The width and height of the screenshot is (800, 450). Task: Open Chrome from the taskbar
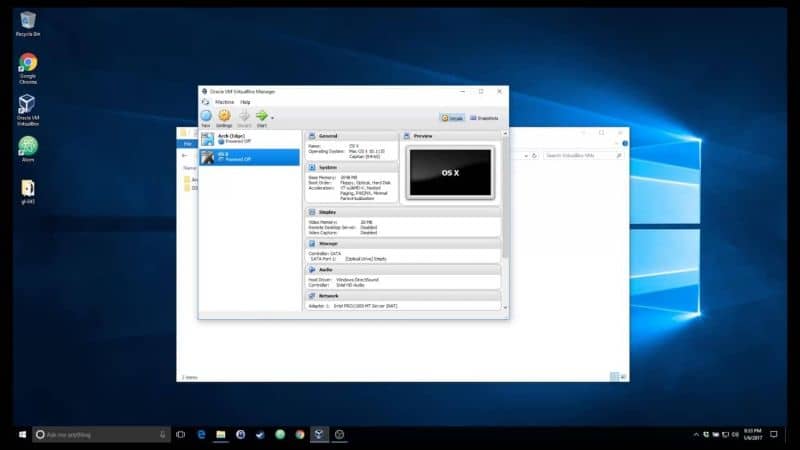pos(300,435)
